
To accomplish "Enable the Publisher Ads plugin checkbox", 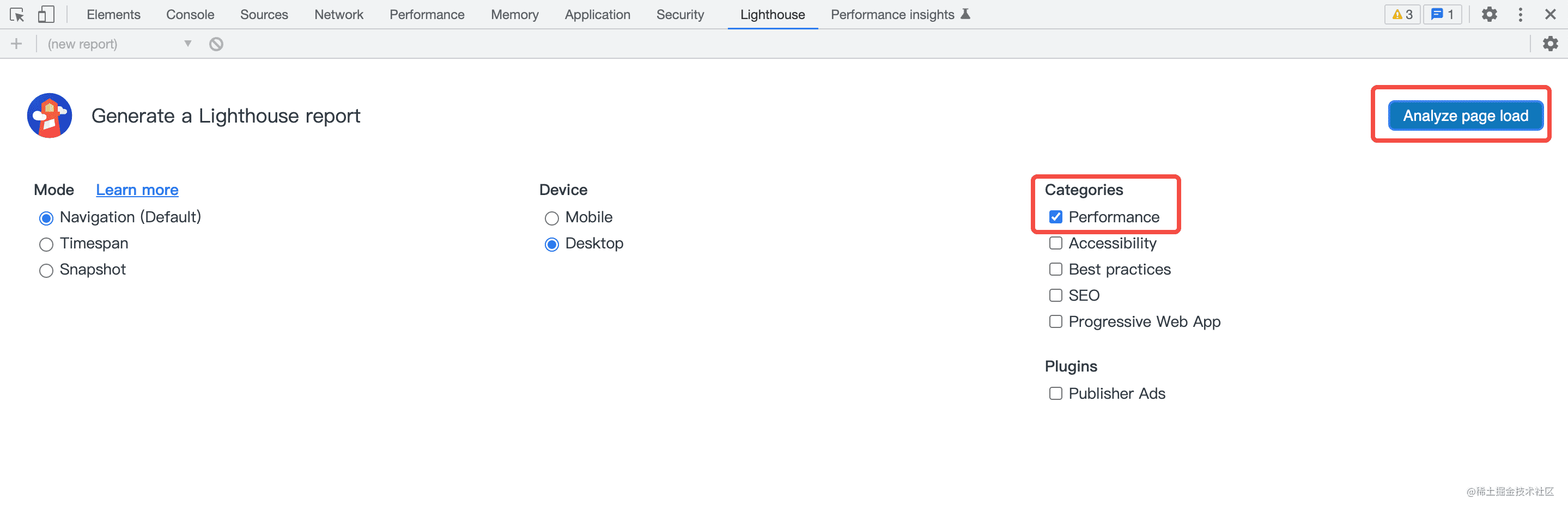I will pos(1055,393).
